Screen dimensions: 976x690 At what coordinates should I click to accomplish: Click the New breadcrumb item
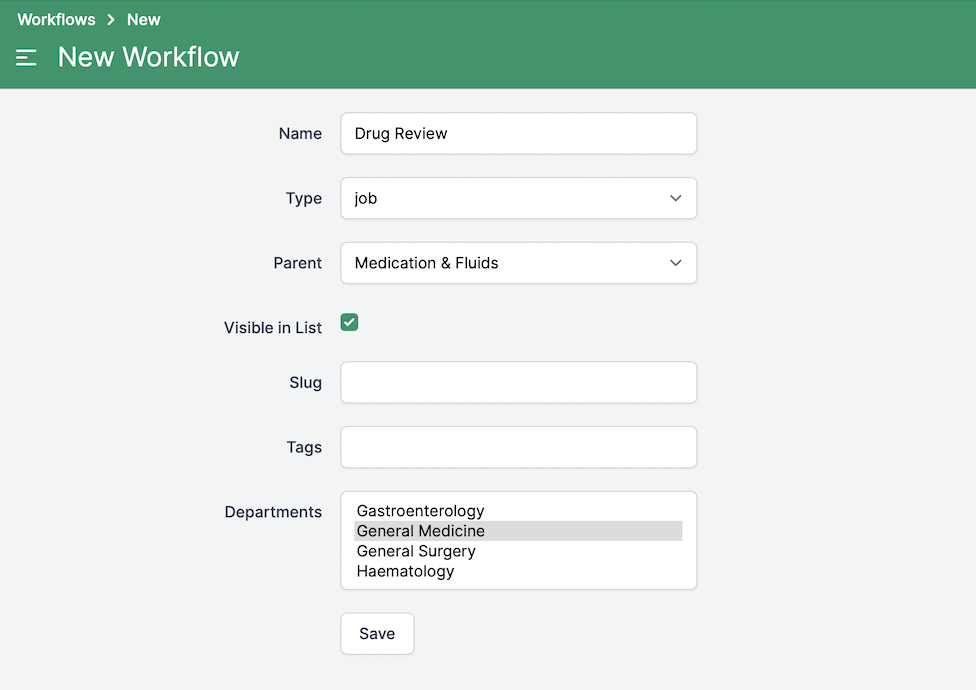pyautogui.click(x=143, y=20)
